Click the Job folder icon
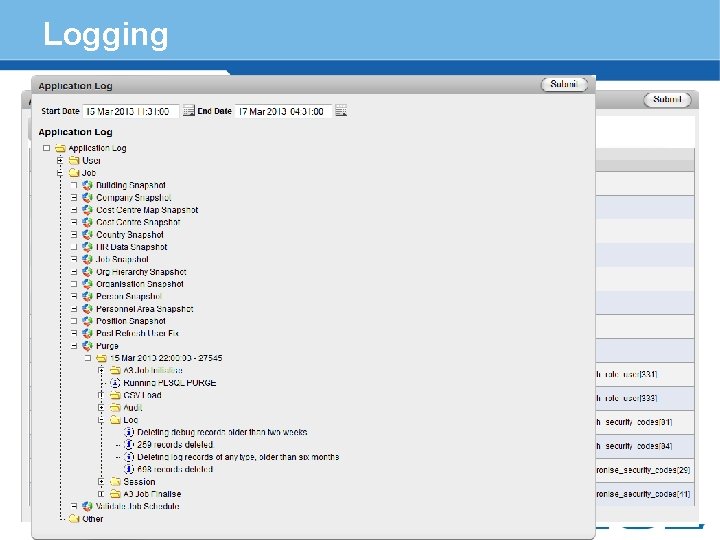720x540 pixels. pos(74,173)
